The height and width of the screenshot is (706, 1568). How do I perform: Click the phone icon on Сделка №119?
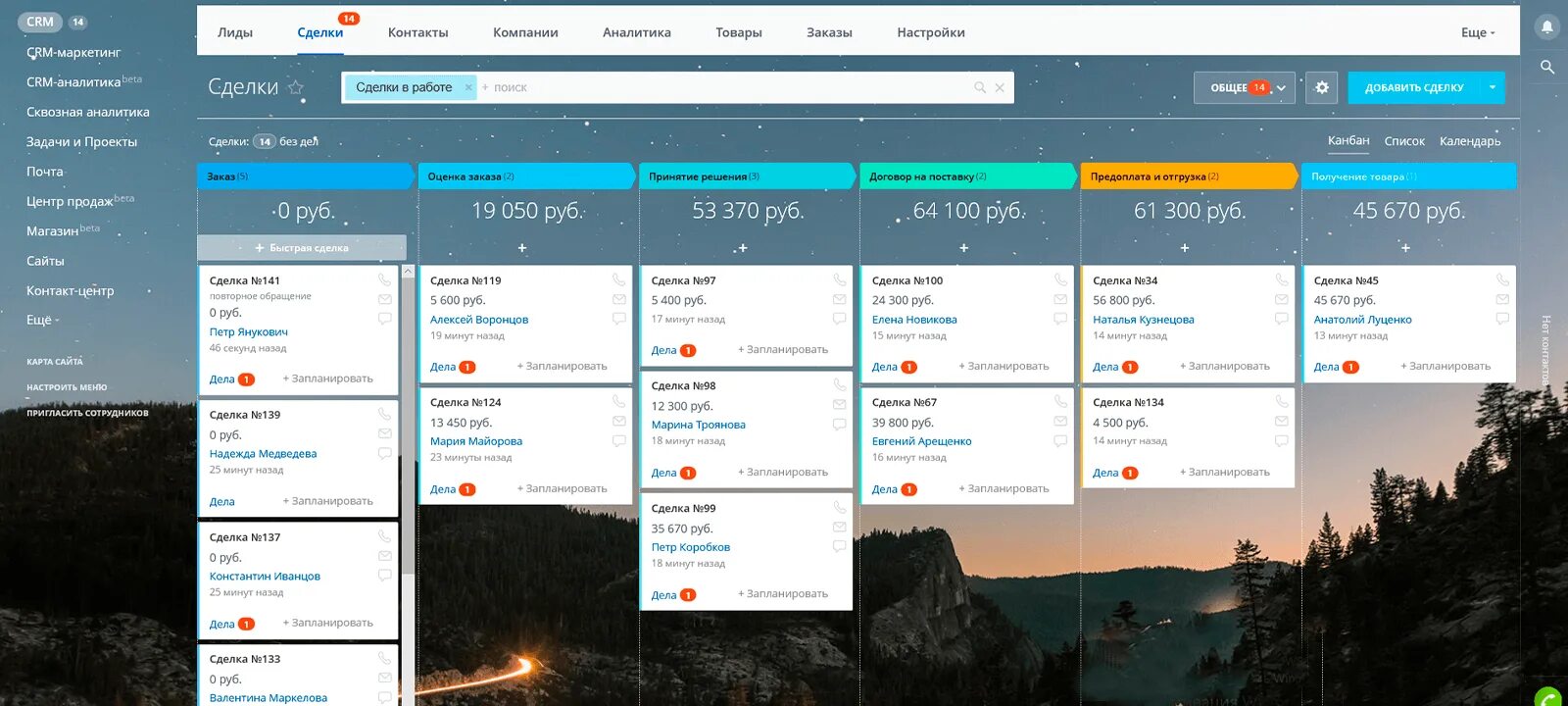coord(619,280)
